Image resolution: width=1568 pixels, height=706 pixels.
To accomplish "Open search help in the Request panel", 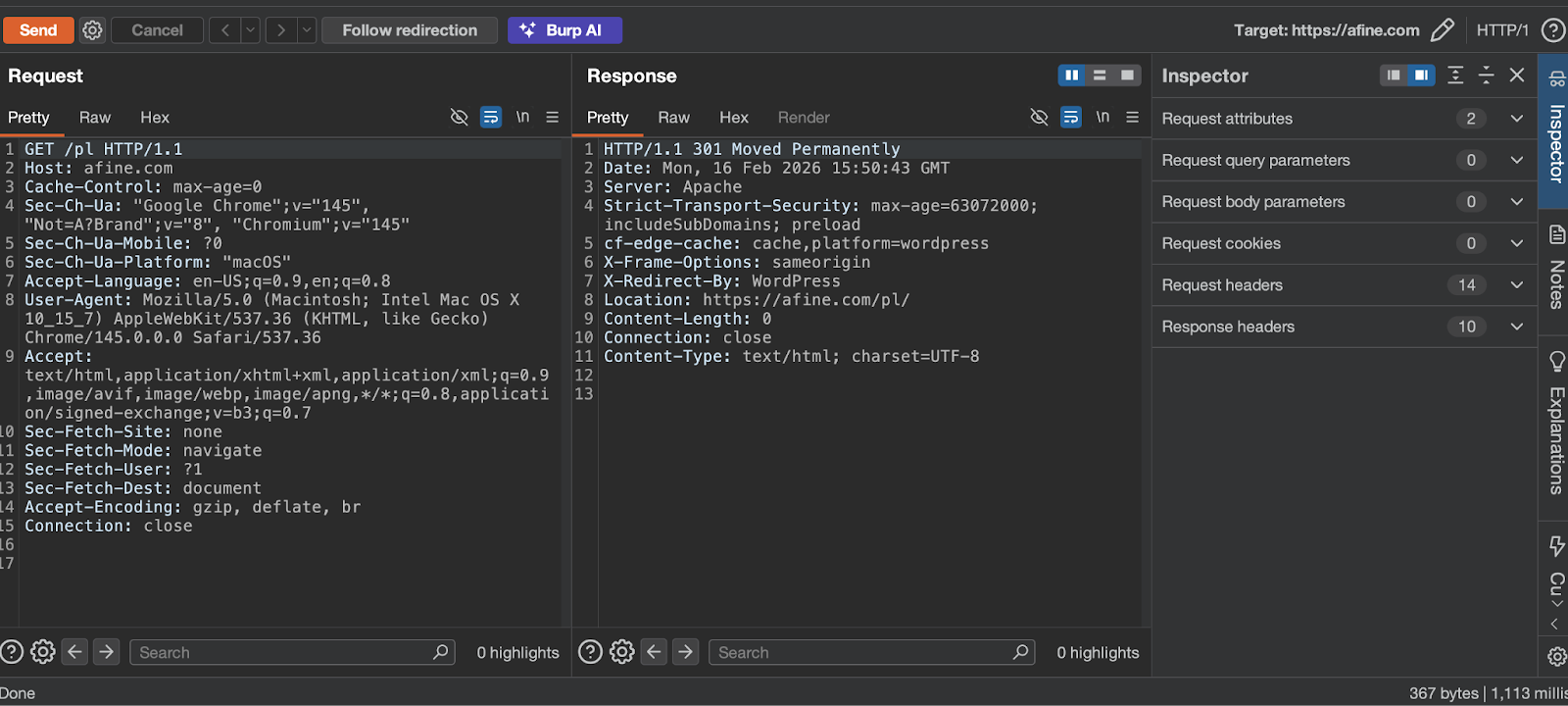I will click(11, 652).
